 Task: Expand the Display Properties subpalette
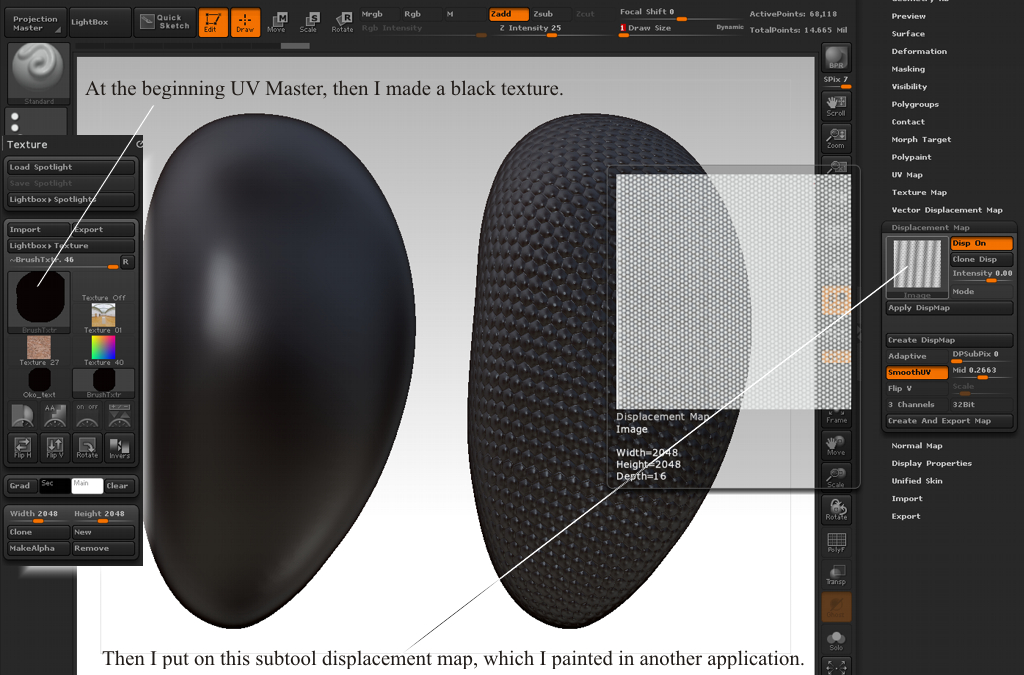pyautogui.click(x=931, y=463)
